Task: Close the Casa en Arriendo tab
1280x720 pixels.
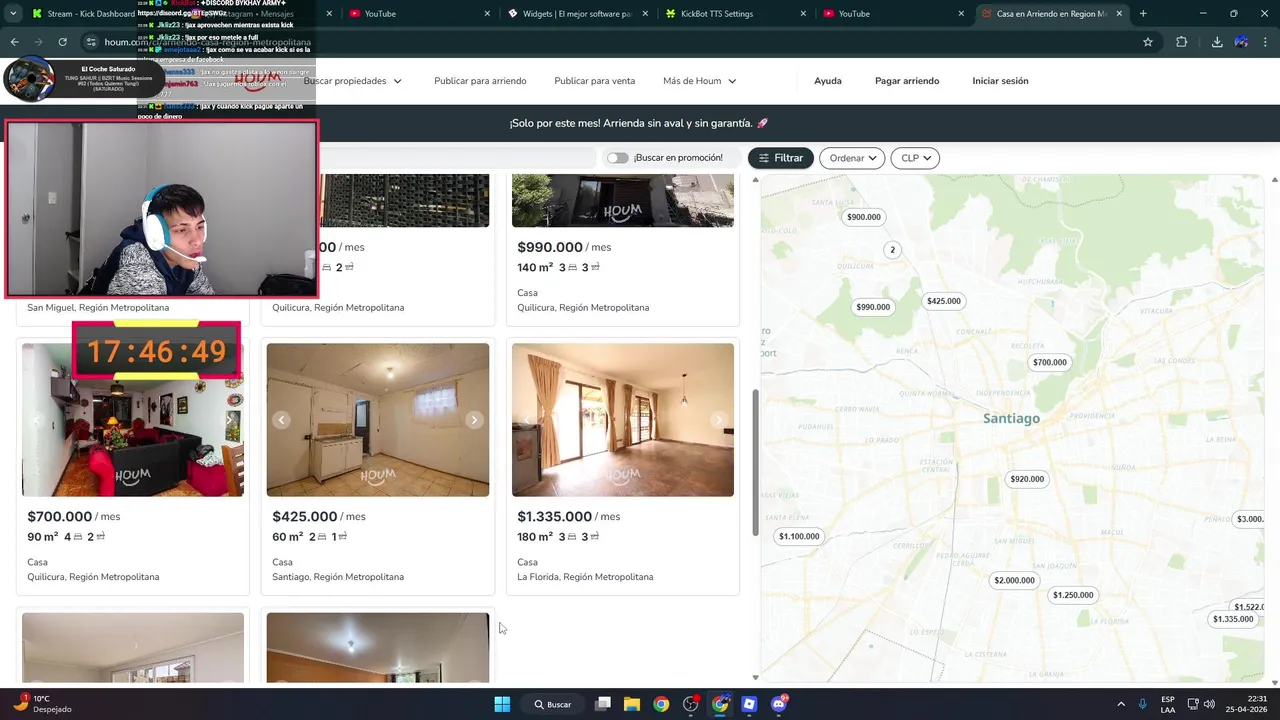Action: pos(1119,14)
